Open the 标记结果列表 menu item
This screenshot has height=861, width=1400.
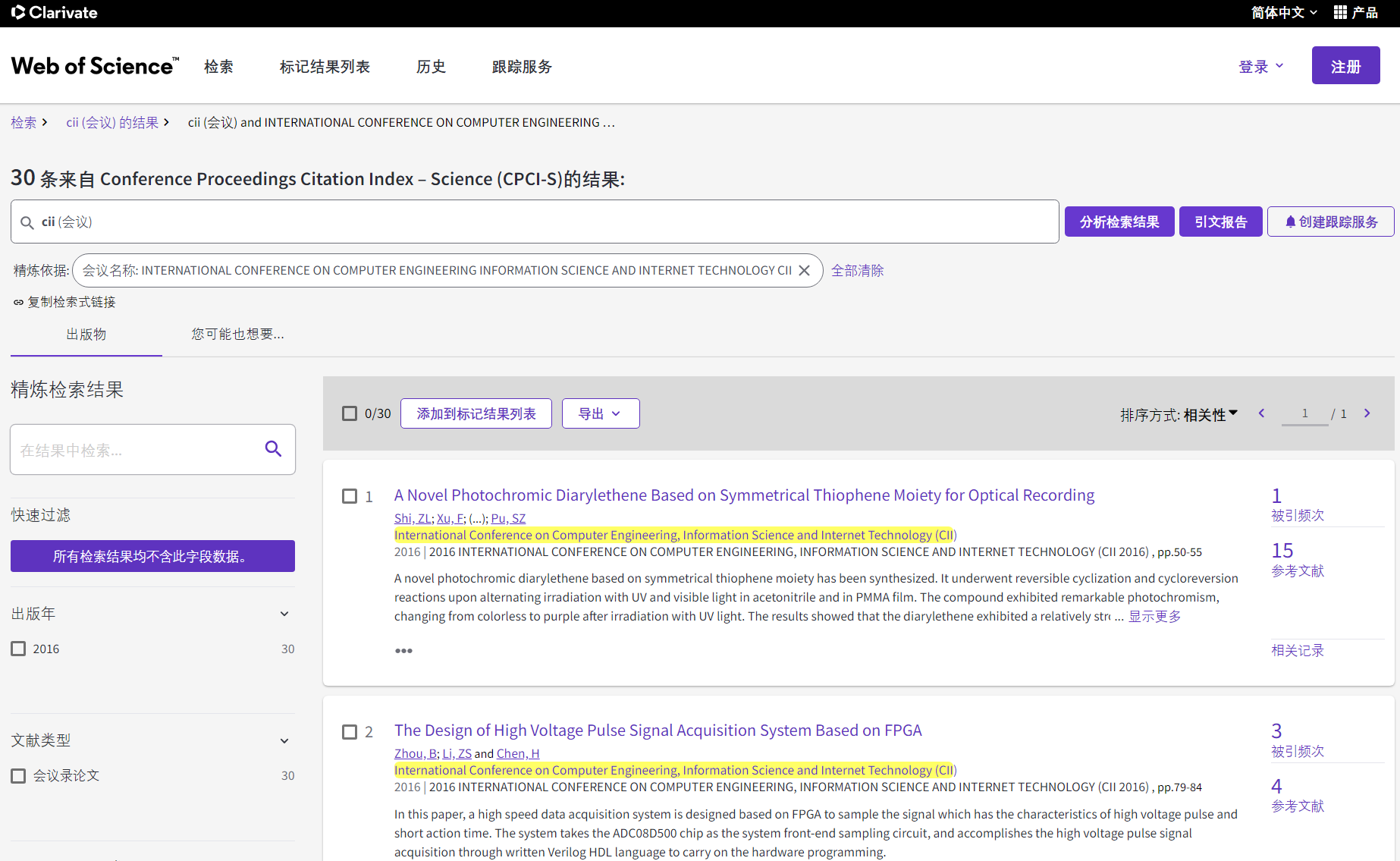(325, 67)
